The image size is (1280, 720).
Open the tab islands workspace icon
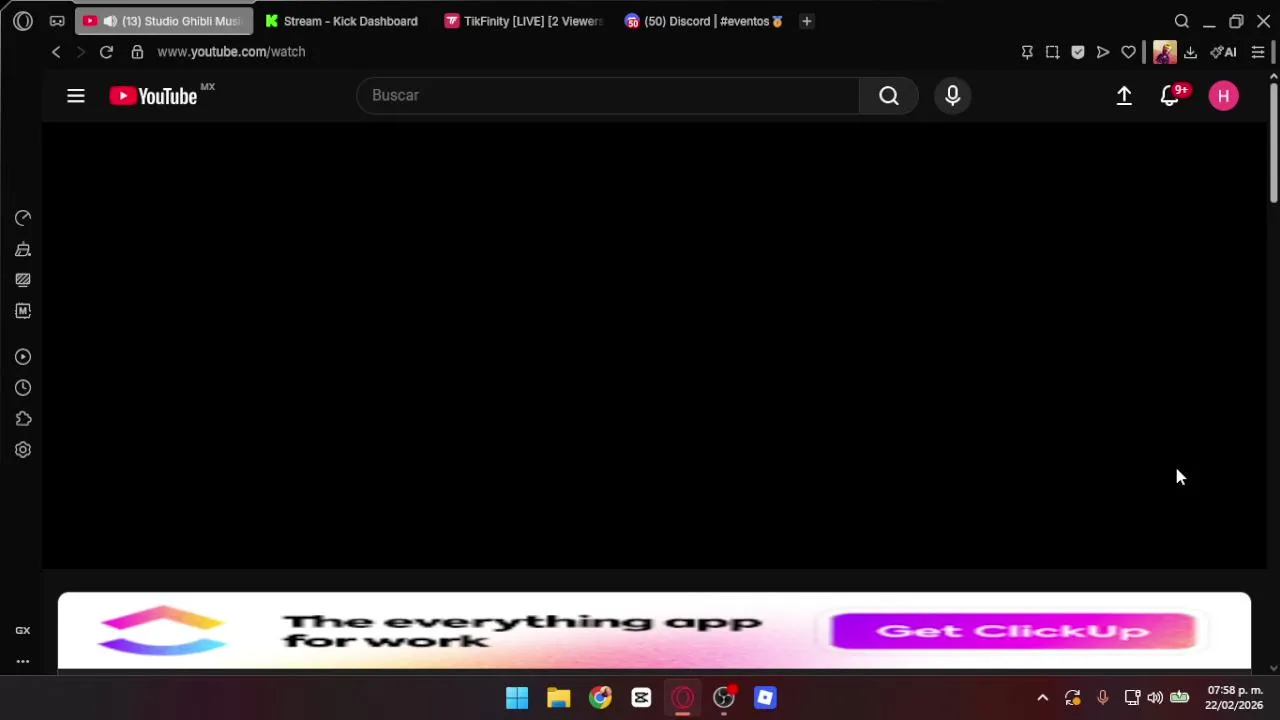coord(57,21)
